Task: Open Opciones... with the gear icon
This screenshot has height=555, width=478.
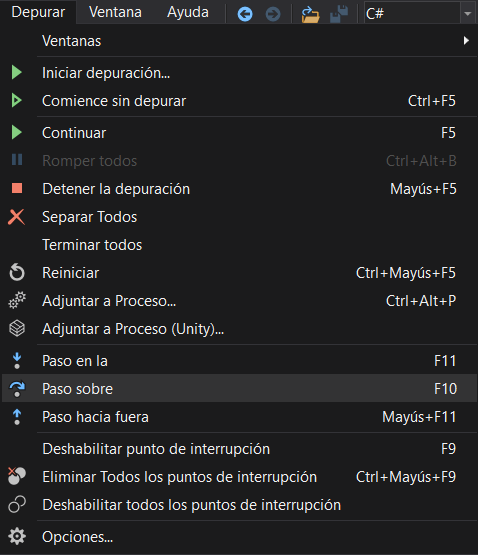Action: coord(239,537)
